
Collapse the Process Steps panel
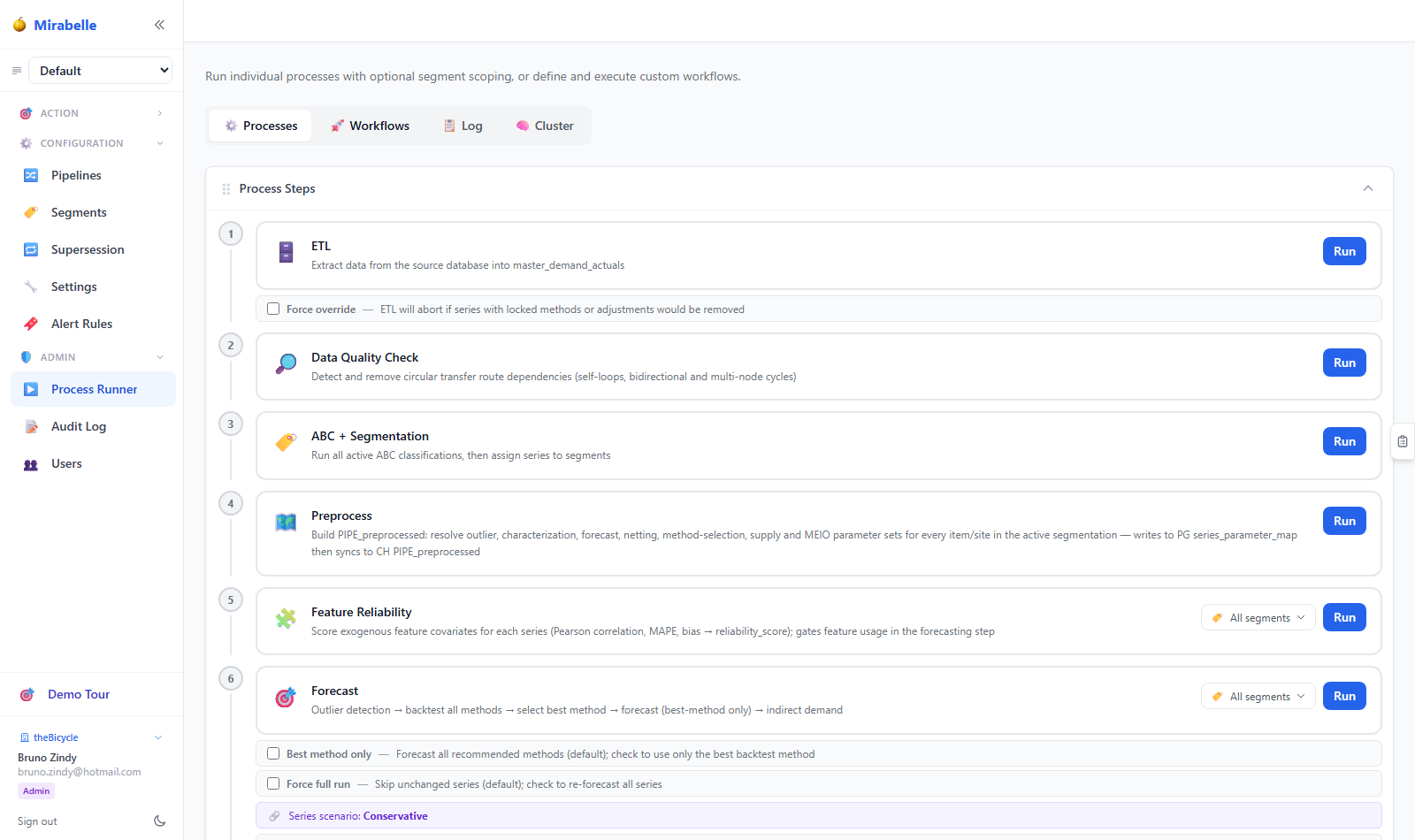pos(1368,188)
